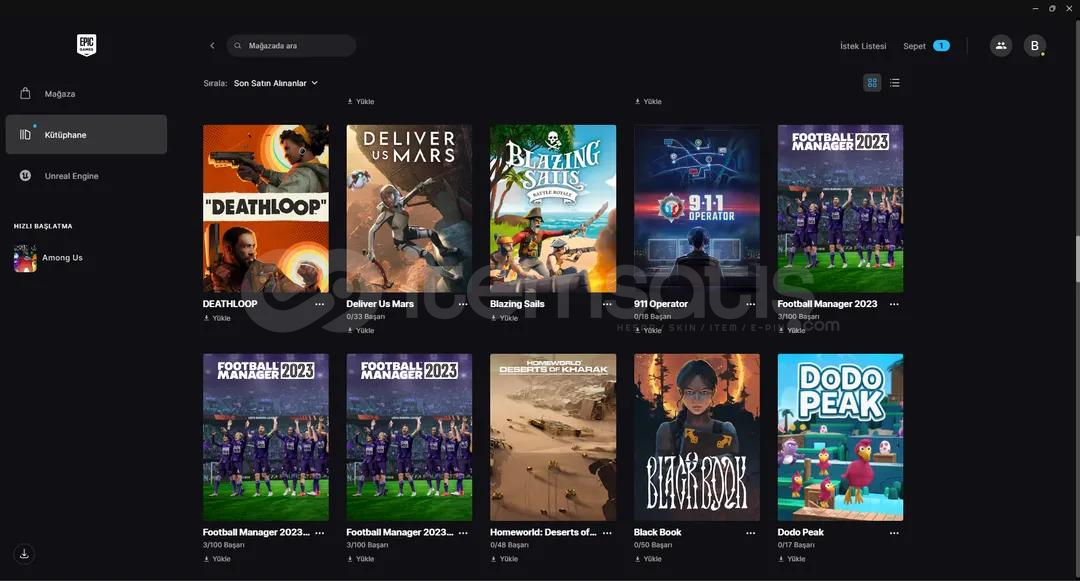Select the Blazing Sails cover art
1080x581 pixels.
pos(553,209)
